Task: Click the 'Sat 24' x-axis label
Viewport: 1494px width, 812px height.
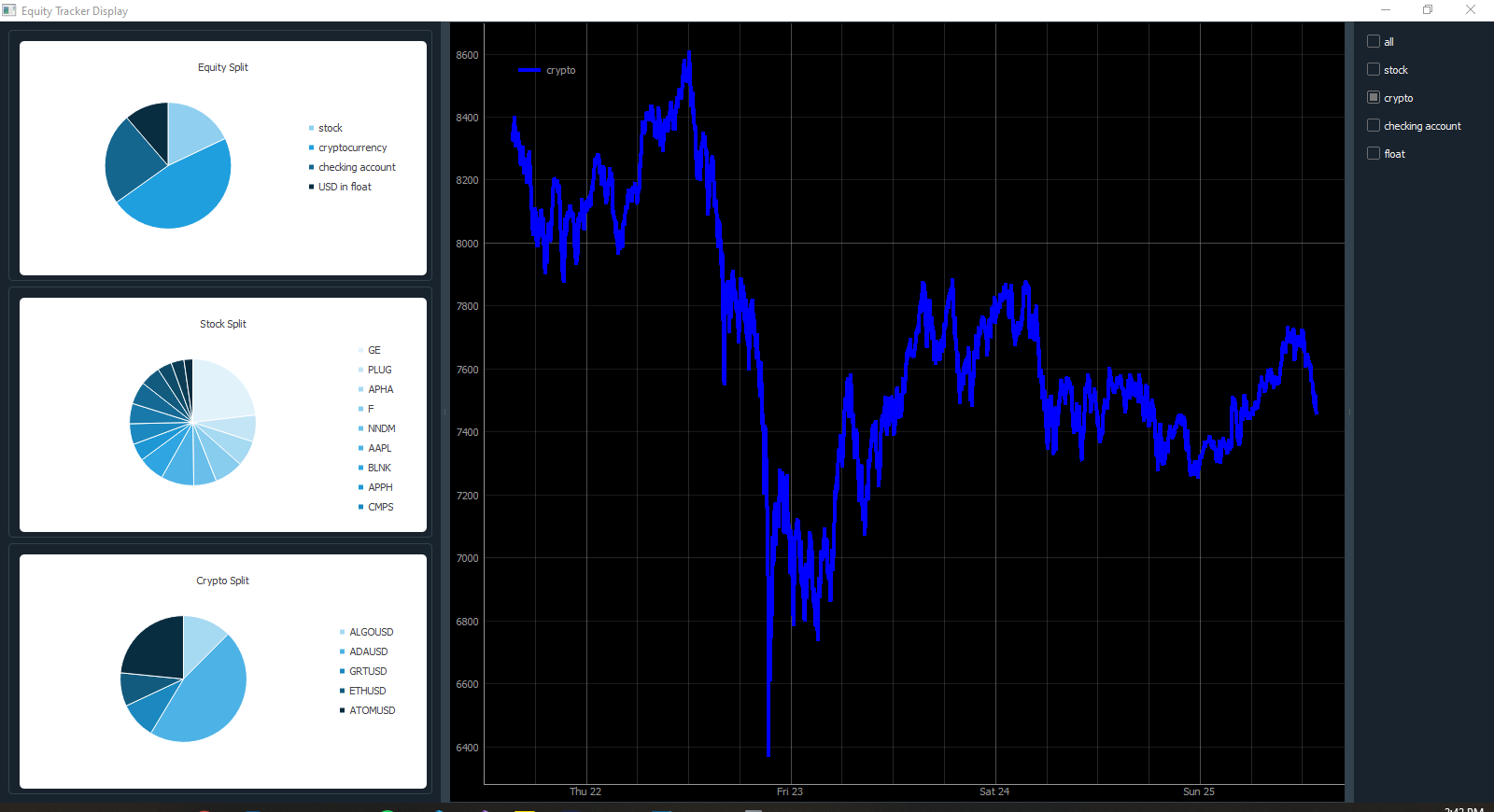Action: pos(994,791)
